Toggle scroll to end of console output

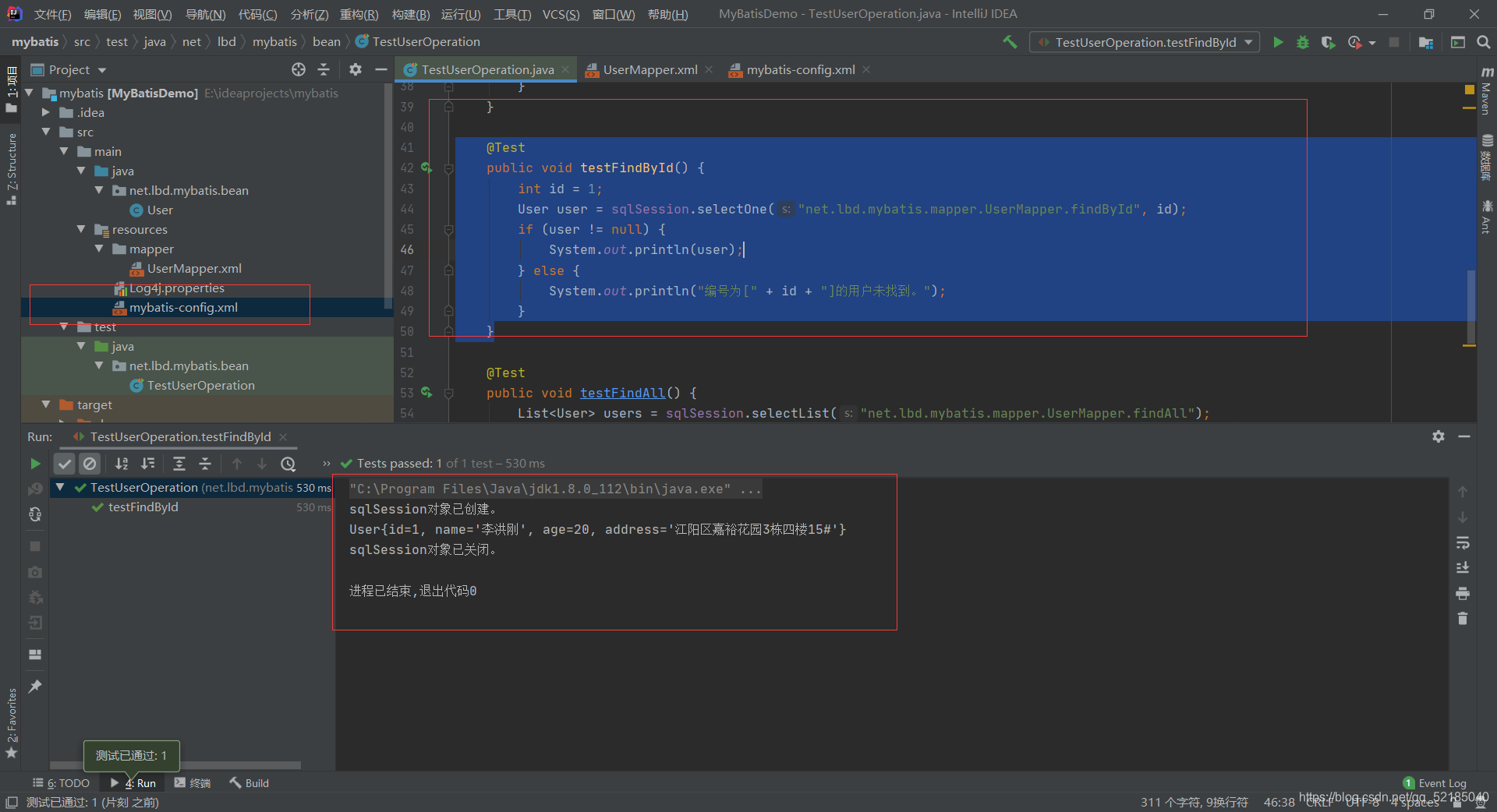pos(1463,568)
